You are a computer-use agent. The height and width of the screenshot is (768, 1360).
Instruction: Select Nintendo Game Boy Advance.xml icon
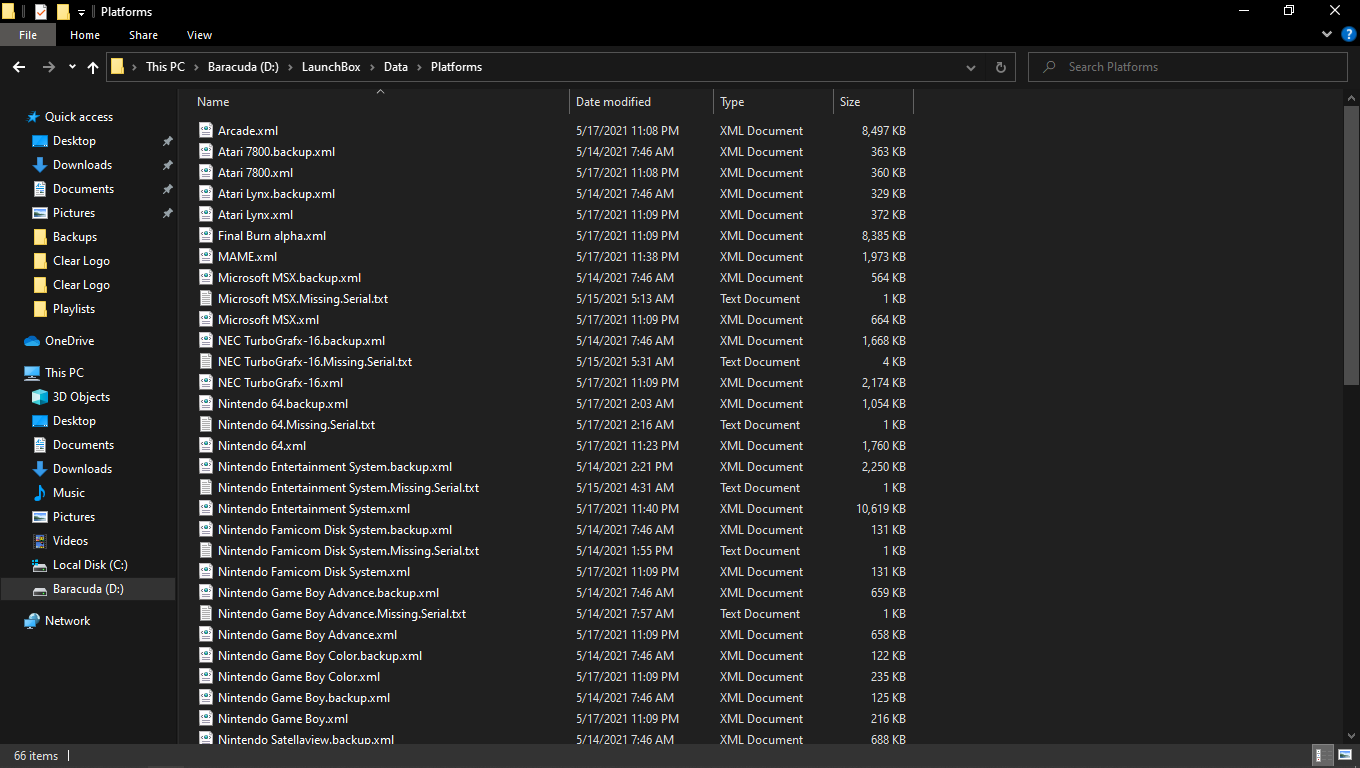click(x=206, y=635)
